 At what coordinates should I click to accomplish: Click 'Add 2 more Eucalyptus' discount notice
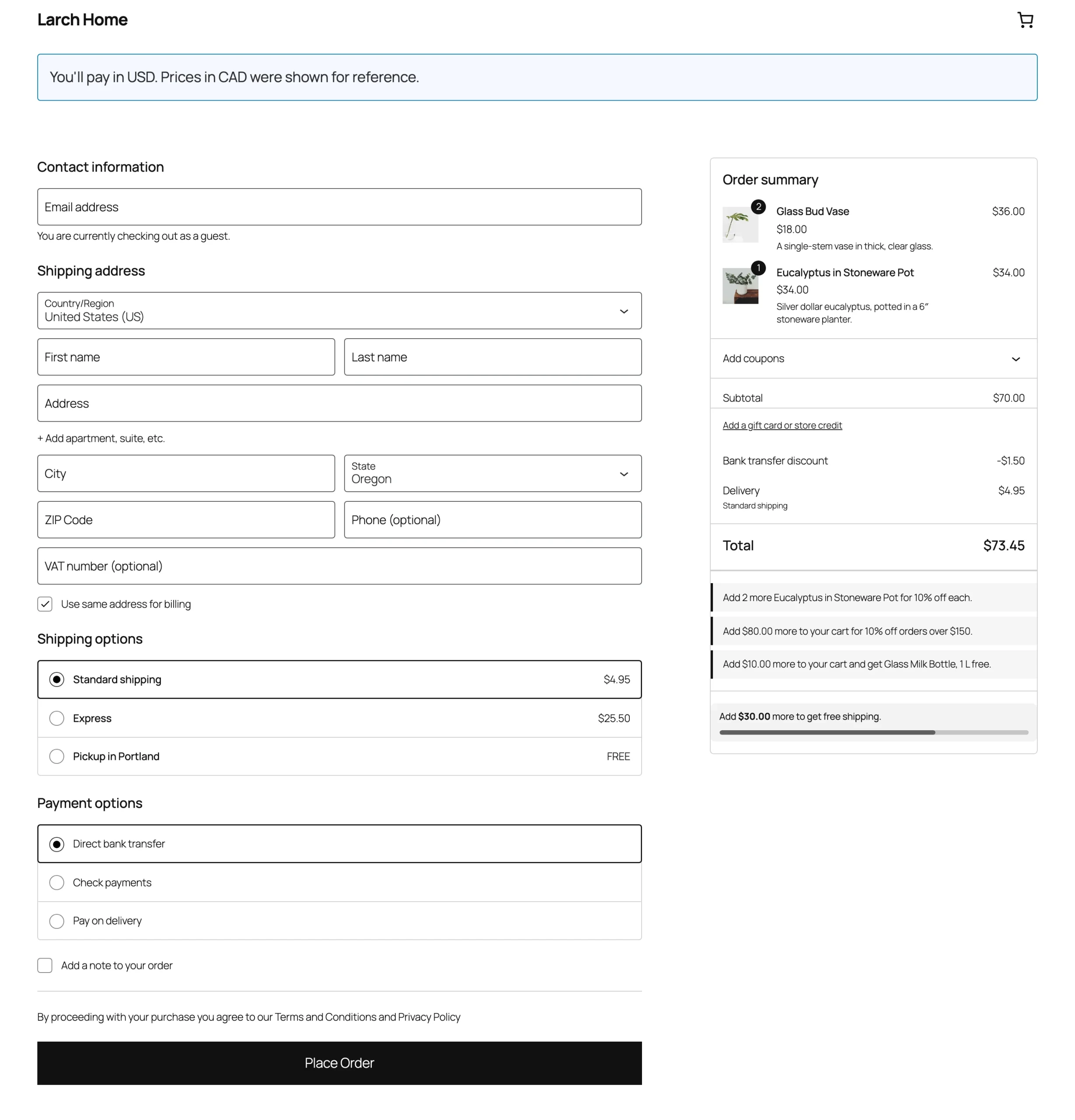(x=873, y=597)
